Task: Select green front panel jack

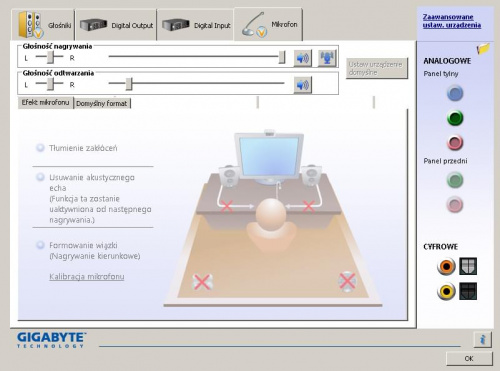Action: (x=455, y=180)
